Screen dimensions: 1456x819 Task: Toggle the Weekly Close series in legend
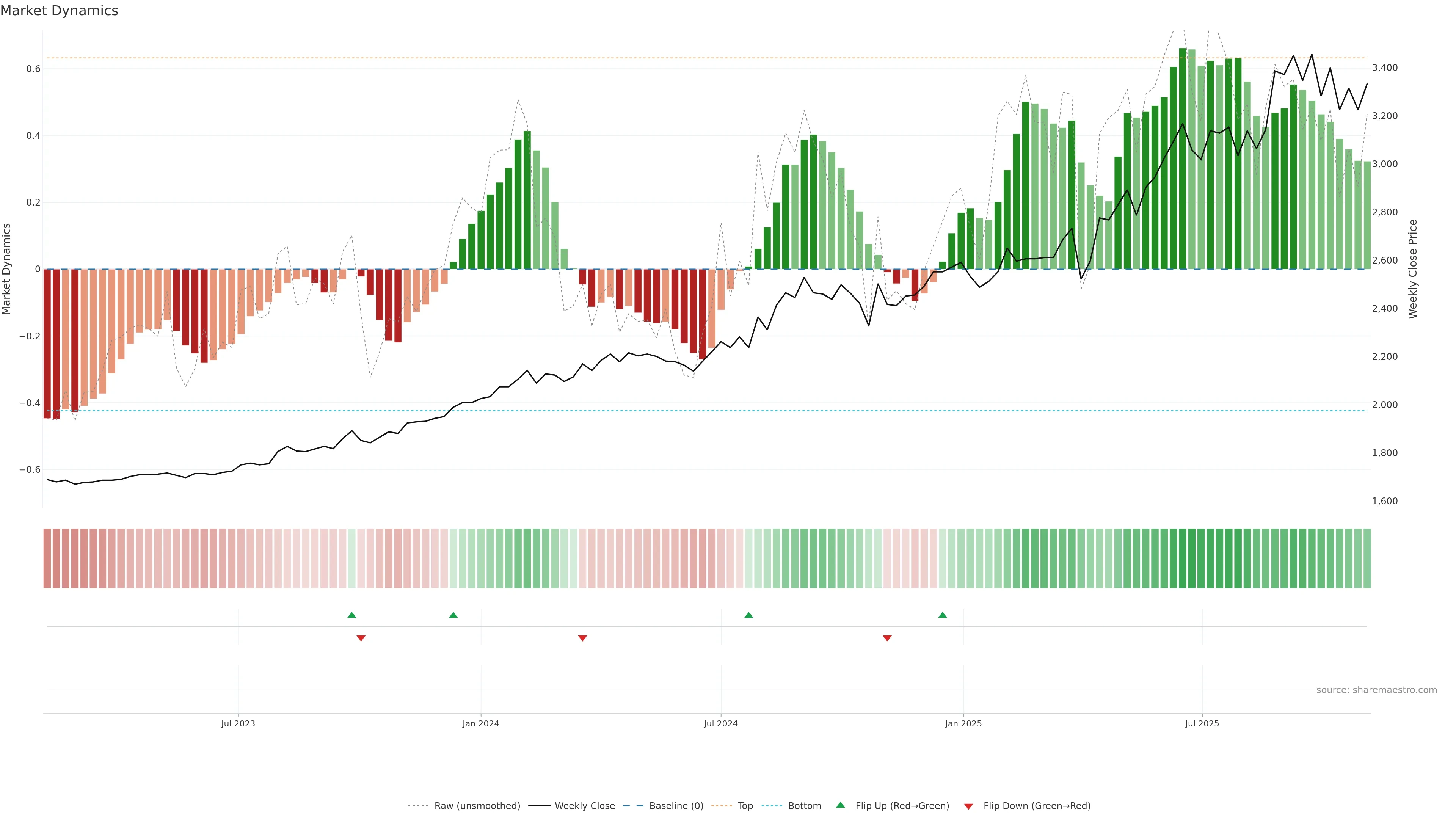(x=584, y=806)
